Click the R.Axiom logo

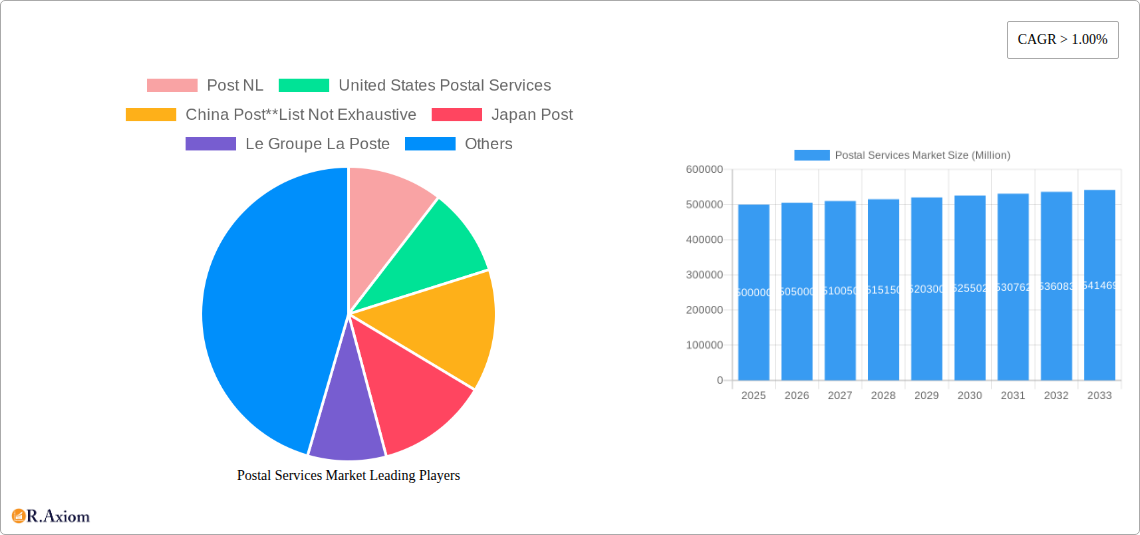(51, 516)
